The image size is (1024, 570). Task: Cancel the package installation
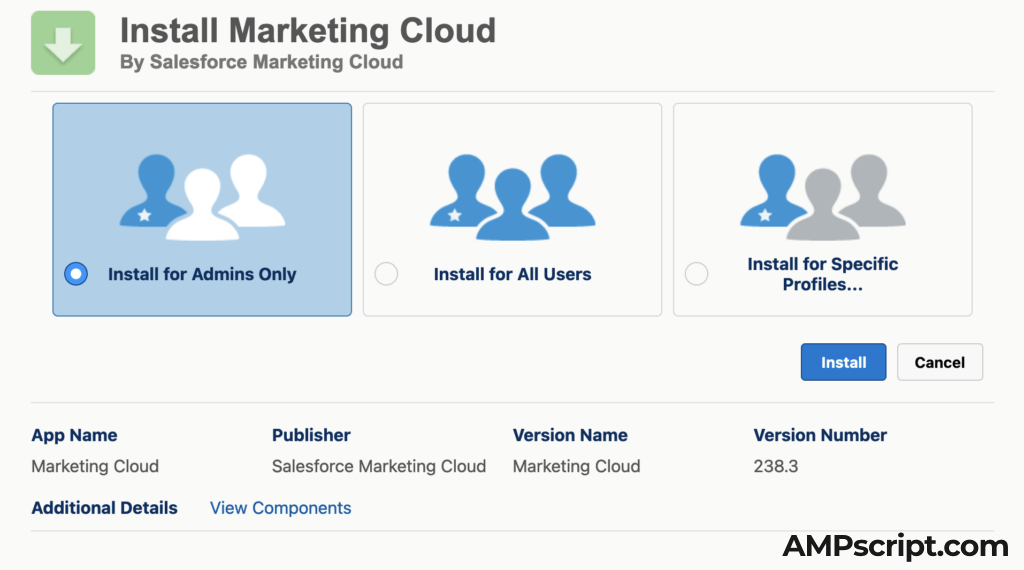click(x=939, y=362)
